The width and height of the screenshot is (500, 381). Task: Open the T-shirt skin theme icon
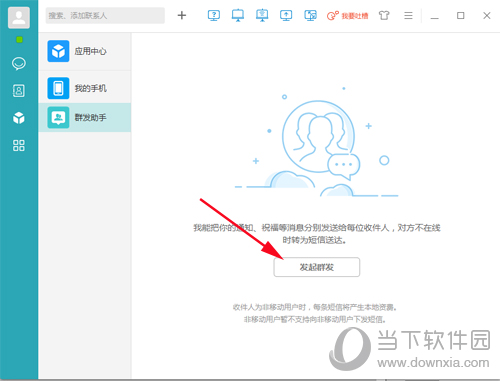tap(384, 15)
